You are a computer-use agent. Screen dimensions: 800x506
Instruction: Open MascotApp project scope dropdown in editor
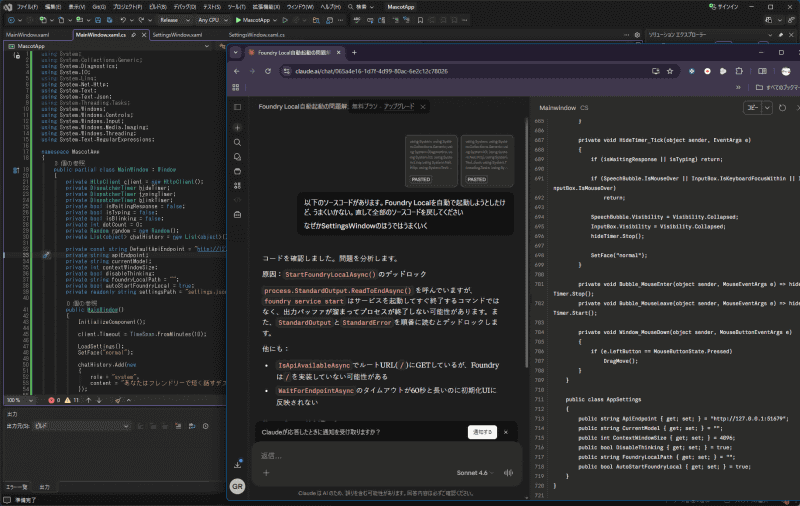point(109,46)
